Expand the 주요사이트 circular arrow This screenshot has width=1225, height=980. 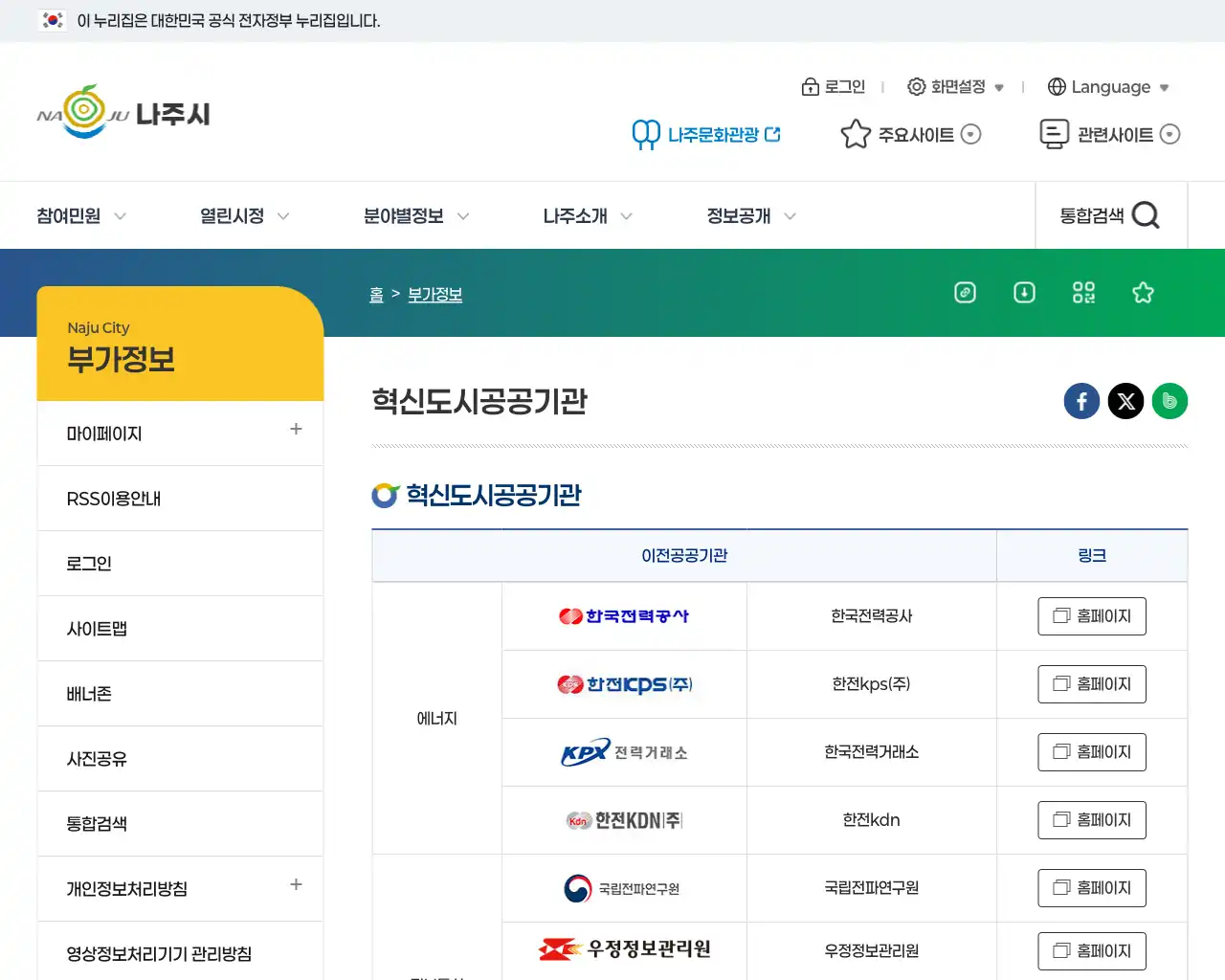970,134
